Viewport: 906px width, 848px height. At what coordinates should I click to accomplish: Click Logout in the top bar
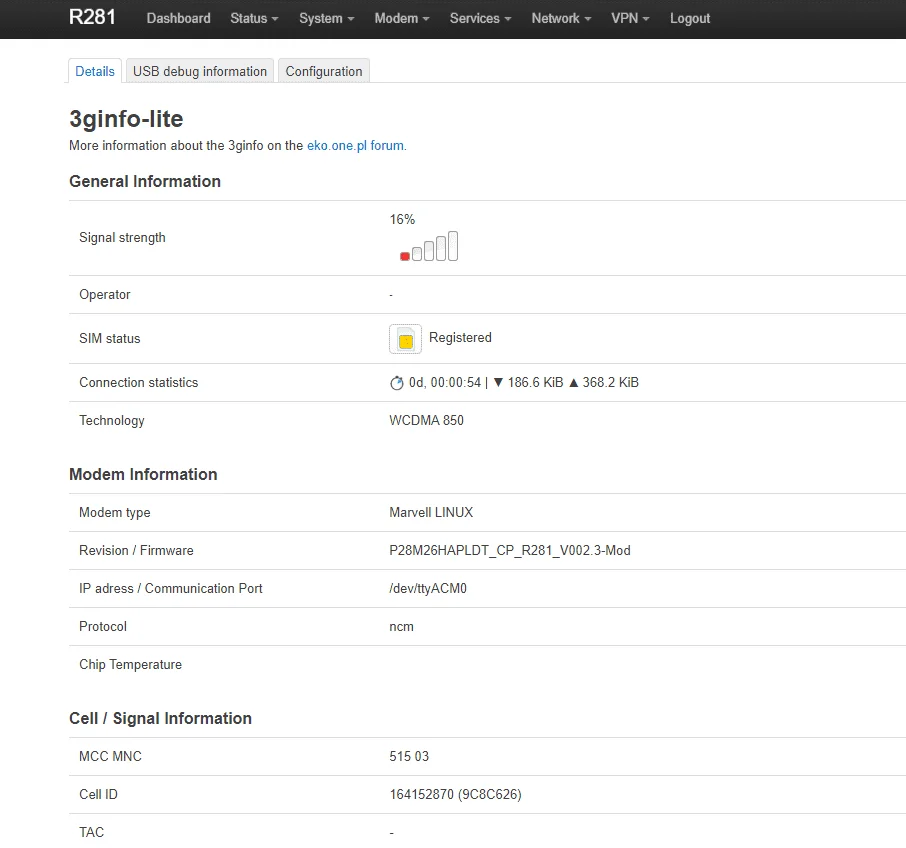point(690,18)
